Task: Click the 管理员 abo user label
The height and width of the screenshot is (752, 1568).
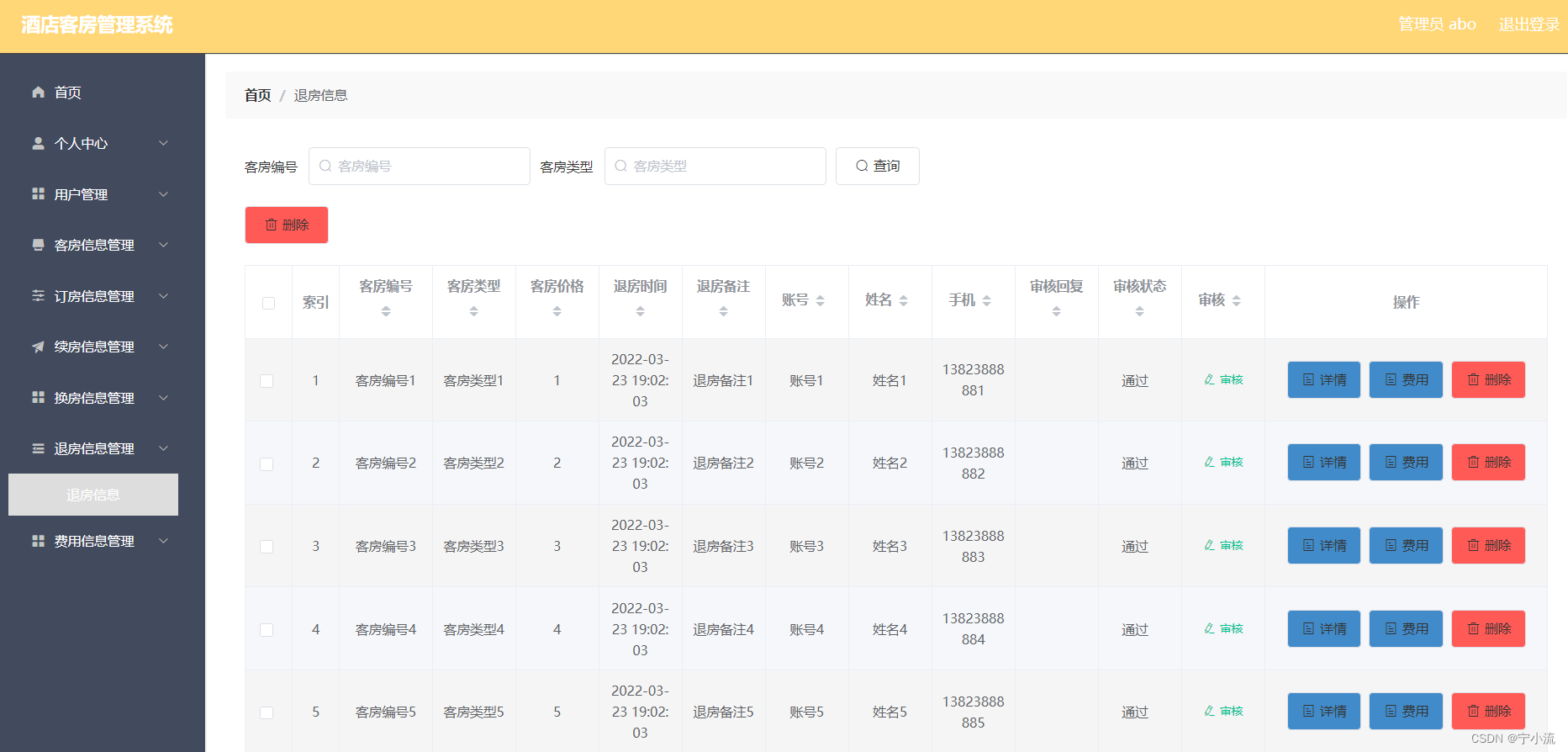Action: (1437, 24)
